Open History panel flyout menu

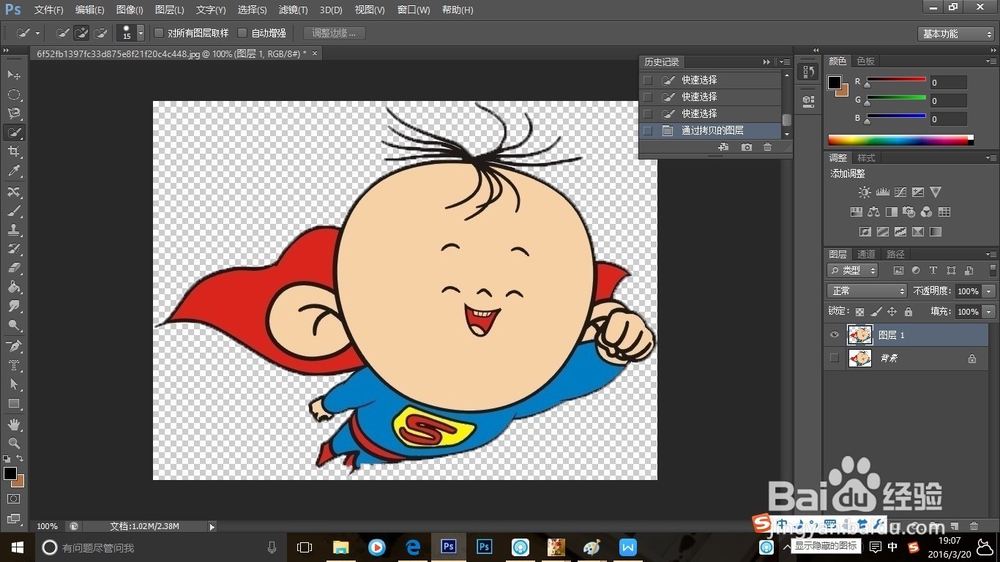tap(785, 62)
